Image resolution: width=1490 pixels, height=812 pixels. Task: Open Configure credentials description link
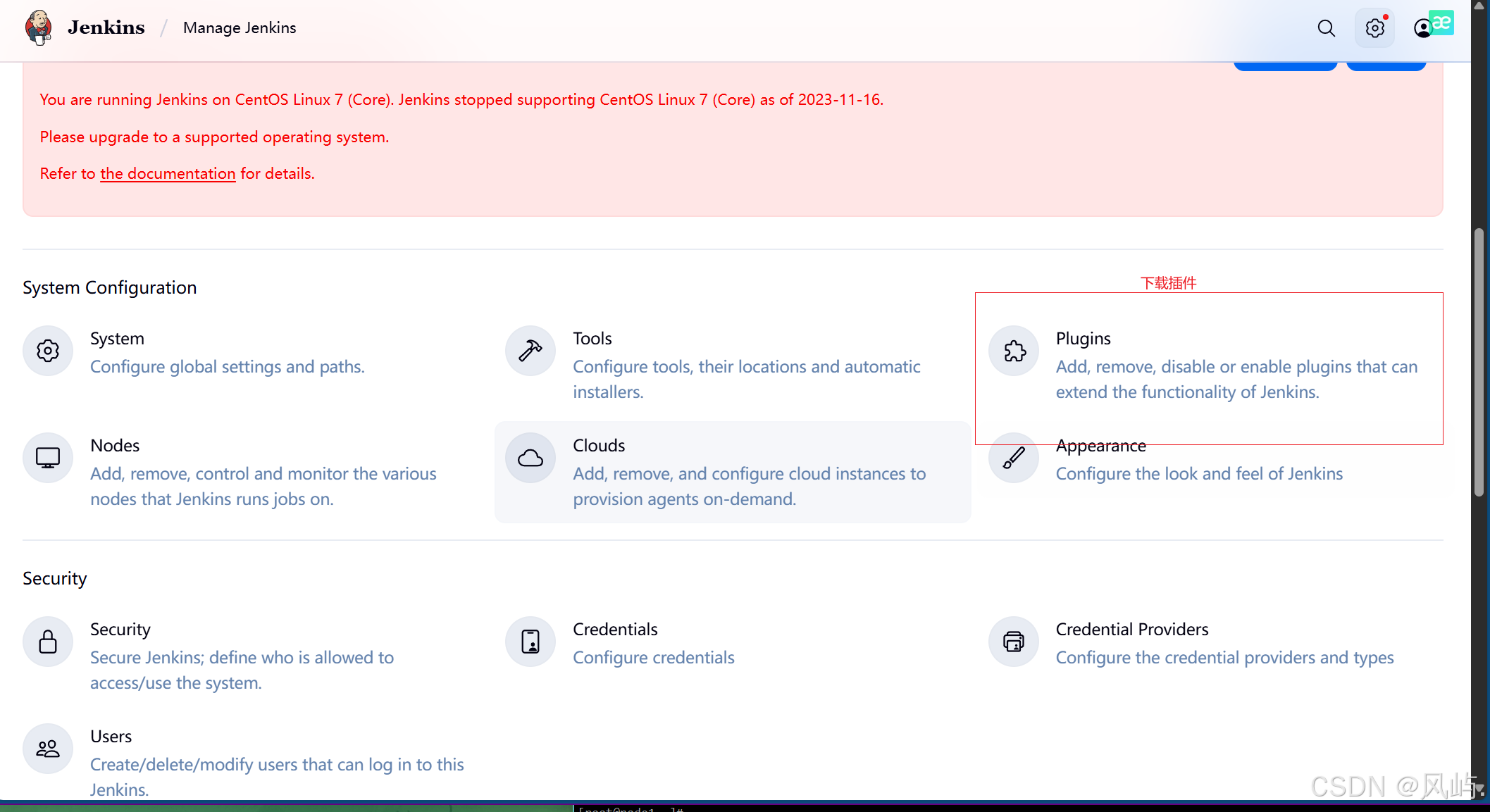pos(653,658)
